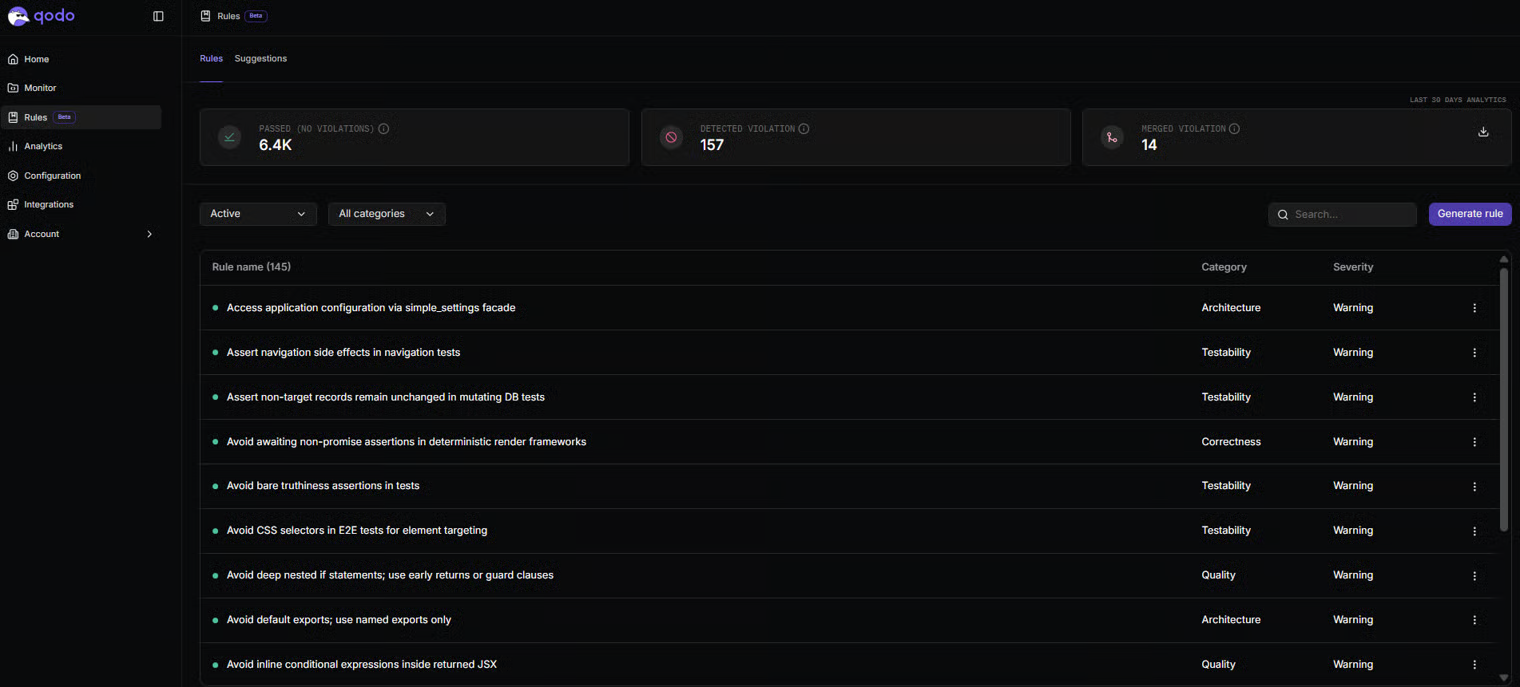Viewport: 1520px width, 687px height.
Task: Click info icon next to Merged Violation
Action: pos(1234,129)
